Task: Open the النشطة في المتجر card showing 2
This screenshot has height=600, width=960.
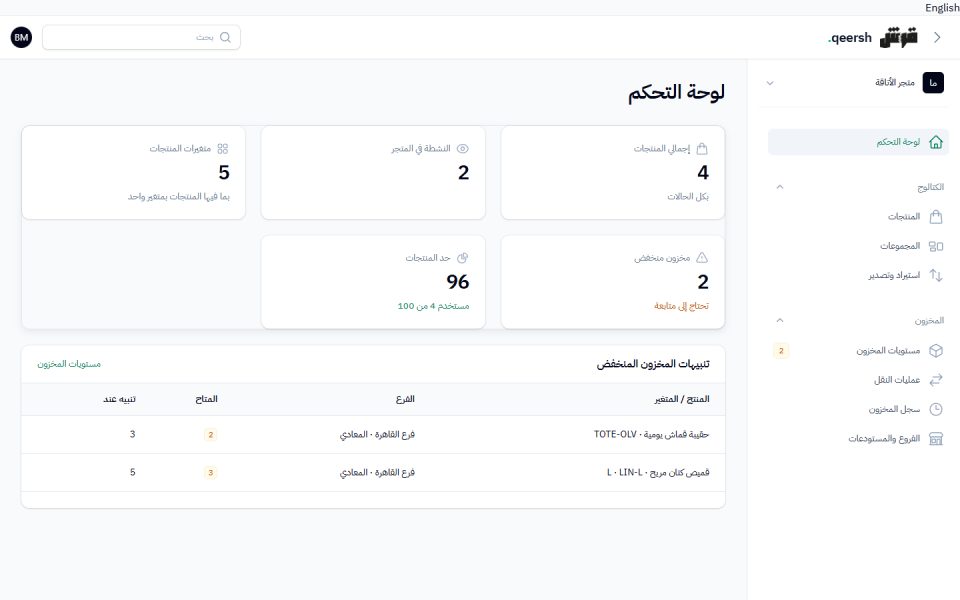Action: tap(373, 173)
